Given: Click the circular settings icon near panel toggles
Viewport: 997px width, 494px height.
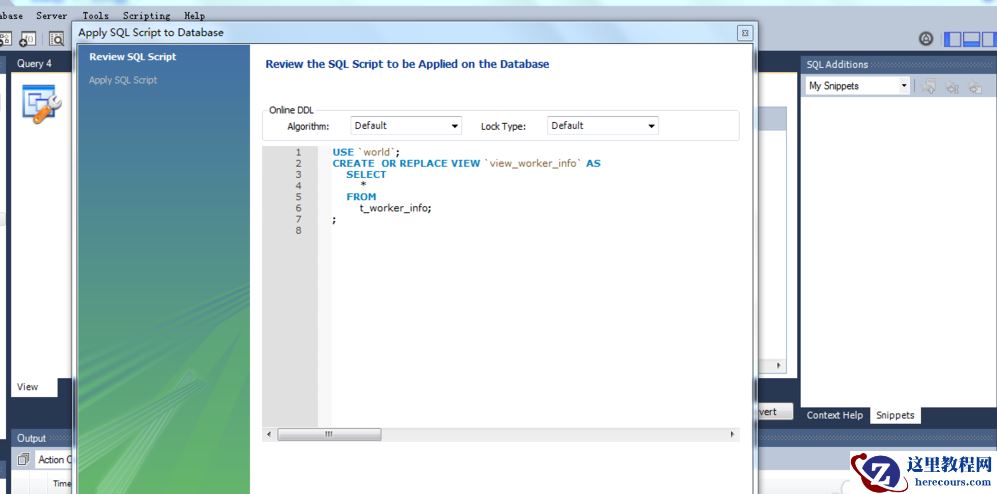Looking at the screenshot, I should [926, 39].
